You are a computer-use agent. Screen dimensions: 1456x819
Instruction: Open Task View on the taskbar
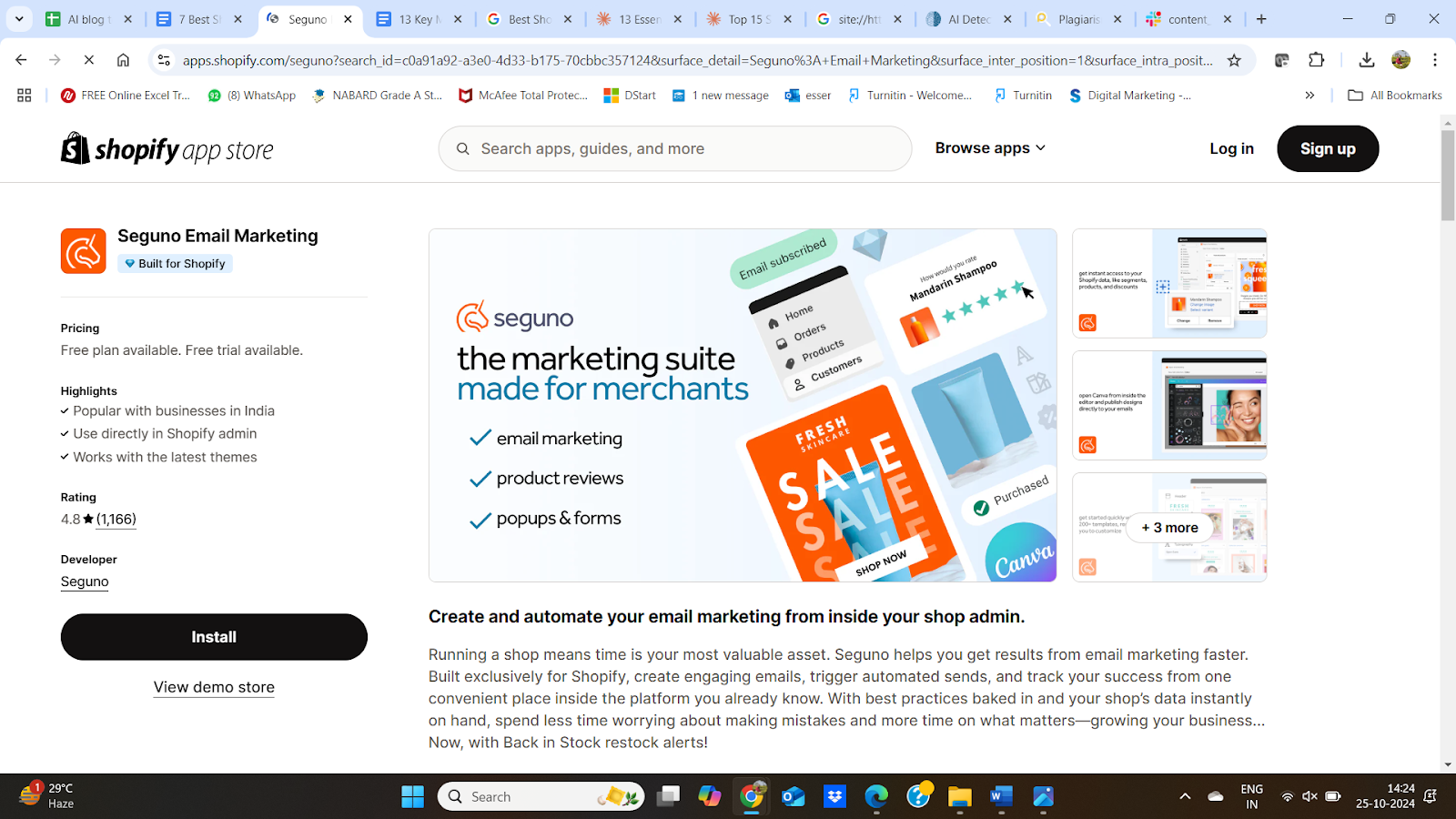coord(669,796)
